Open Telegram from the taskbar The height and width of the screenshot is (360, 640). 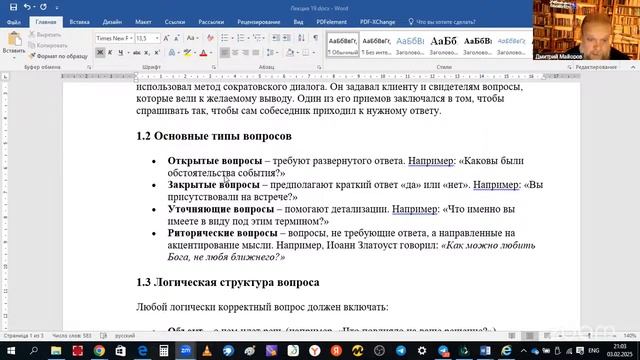401,351
